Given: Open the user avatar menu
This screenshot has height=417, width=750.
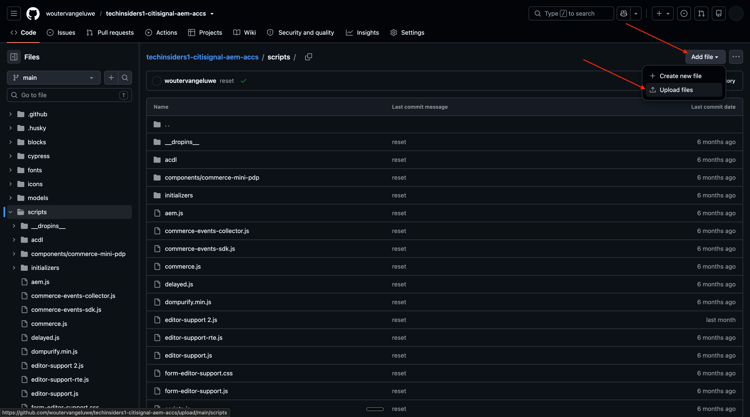Looking at the screenshot, I should tap(736, 13).
